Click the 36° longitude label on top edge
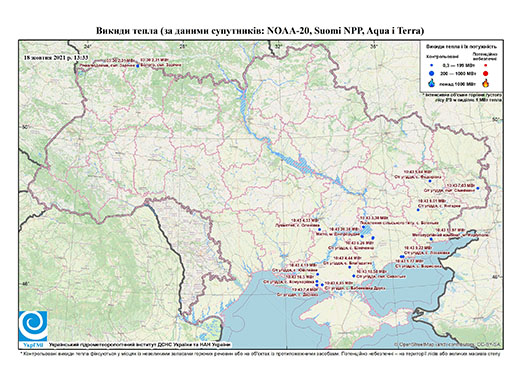 (374, 47)
